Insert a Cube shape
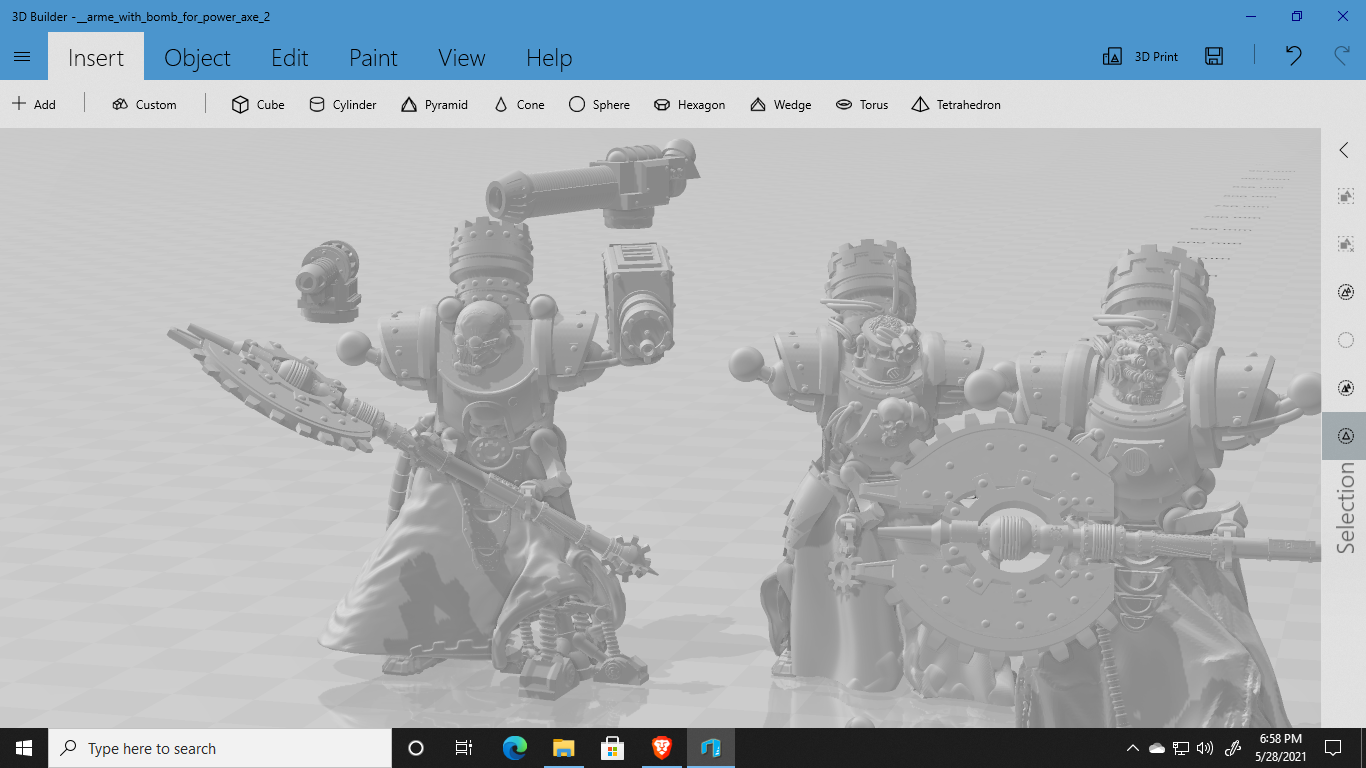This screenshot has width=1366, height=768. [x=258, y=104]
